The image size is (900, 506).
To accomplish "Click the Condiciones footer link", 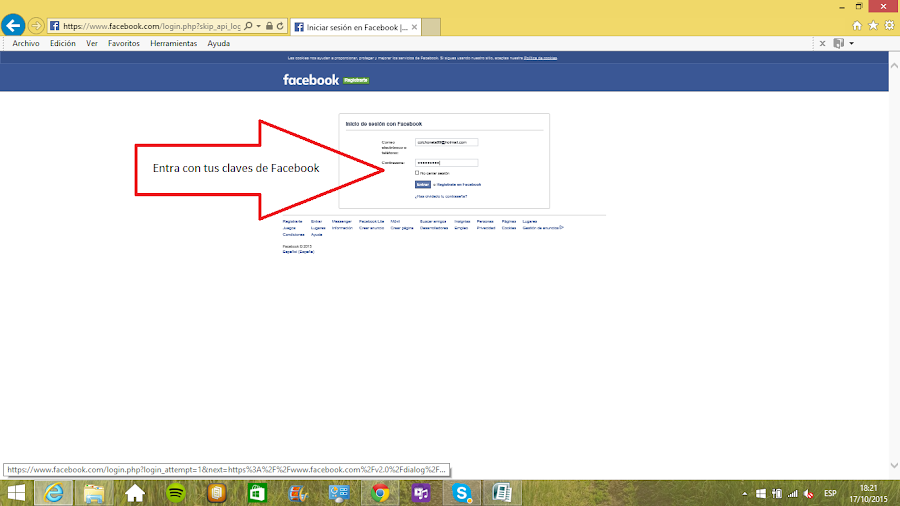I will click(293, 235).
